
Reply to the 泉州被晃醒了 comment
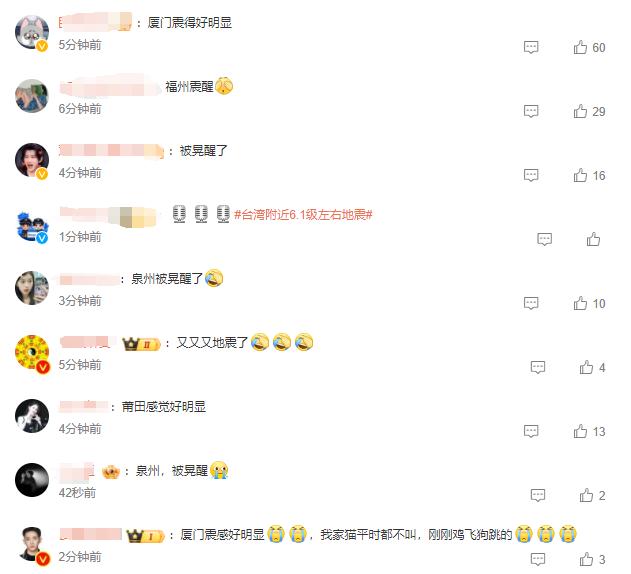(x=531, y=303)
